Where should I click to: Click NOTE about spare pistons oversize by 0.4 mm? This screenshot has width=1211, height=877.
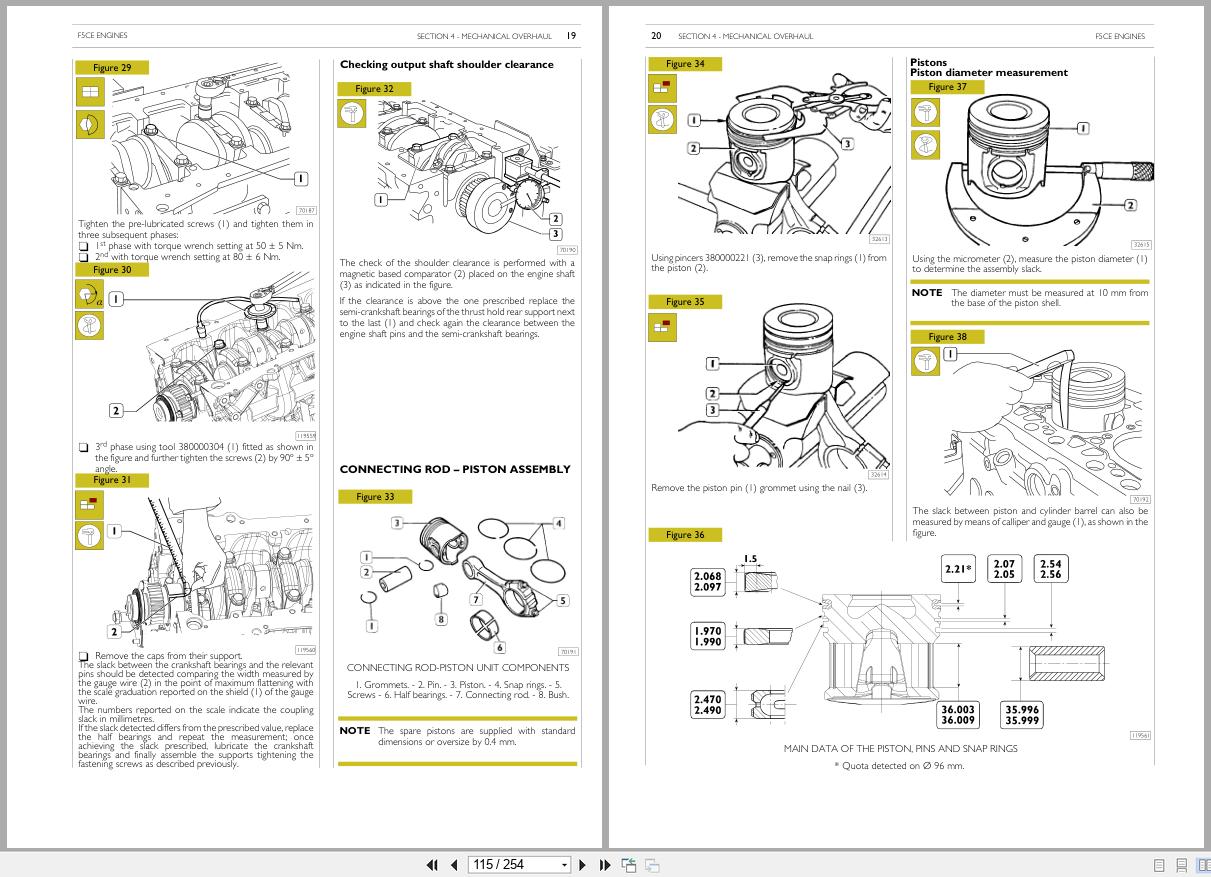tap(457, 736)
